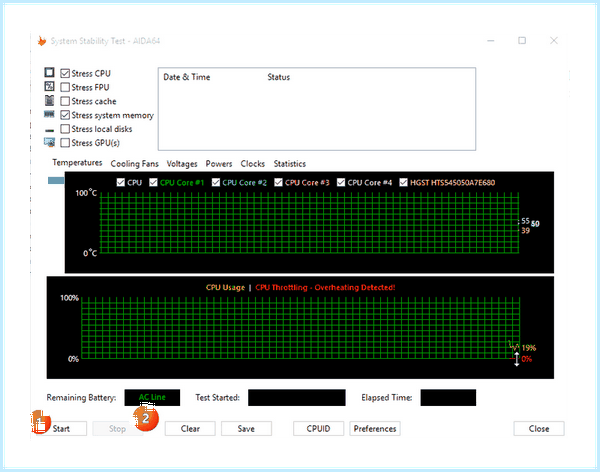Click the Test Started value field
This screenshot has width=600, height=472.
point(297,397)
